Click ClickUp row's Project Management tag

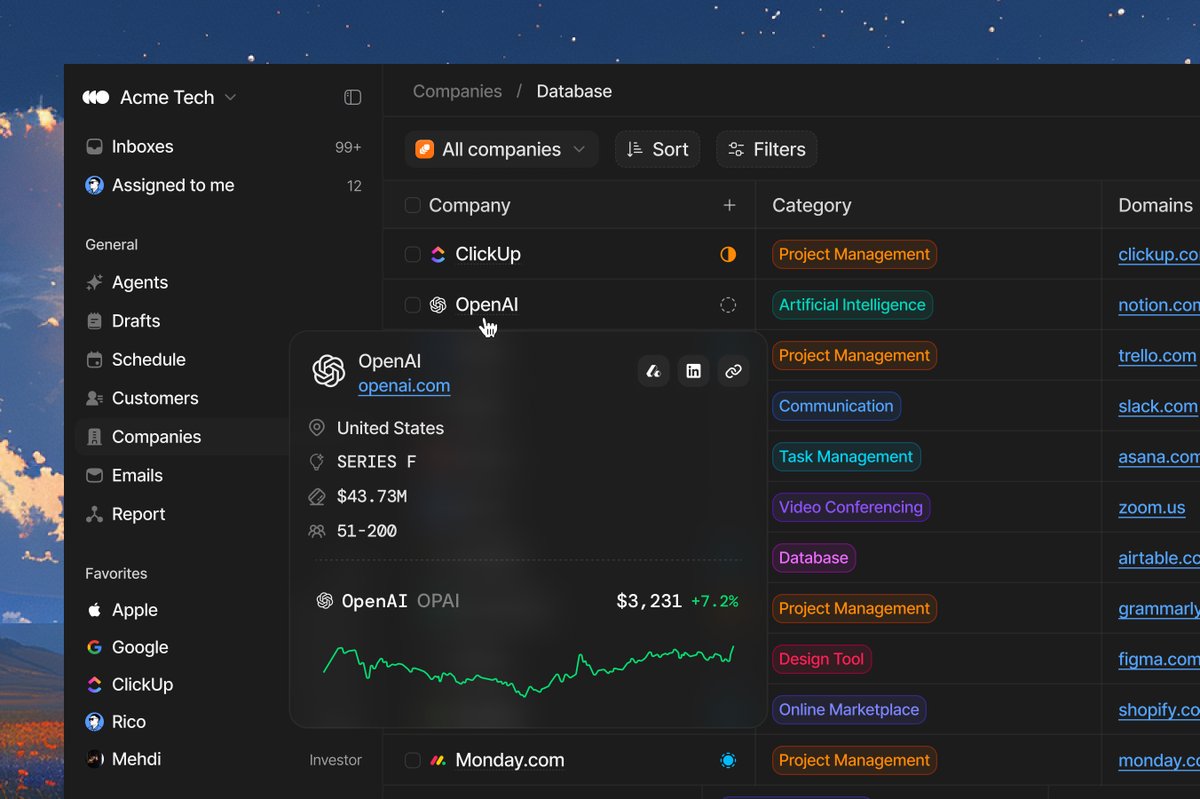(x=854, y=254)
